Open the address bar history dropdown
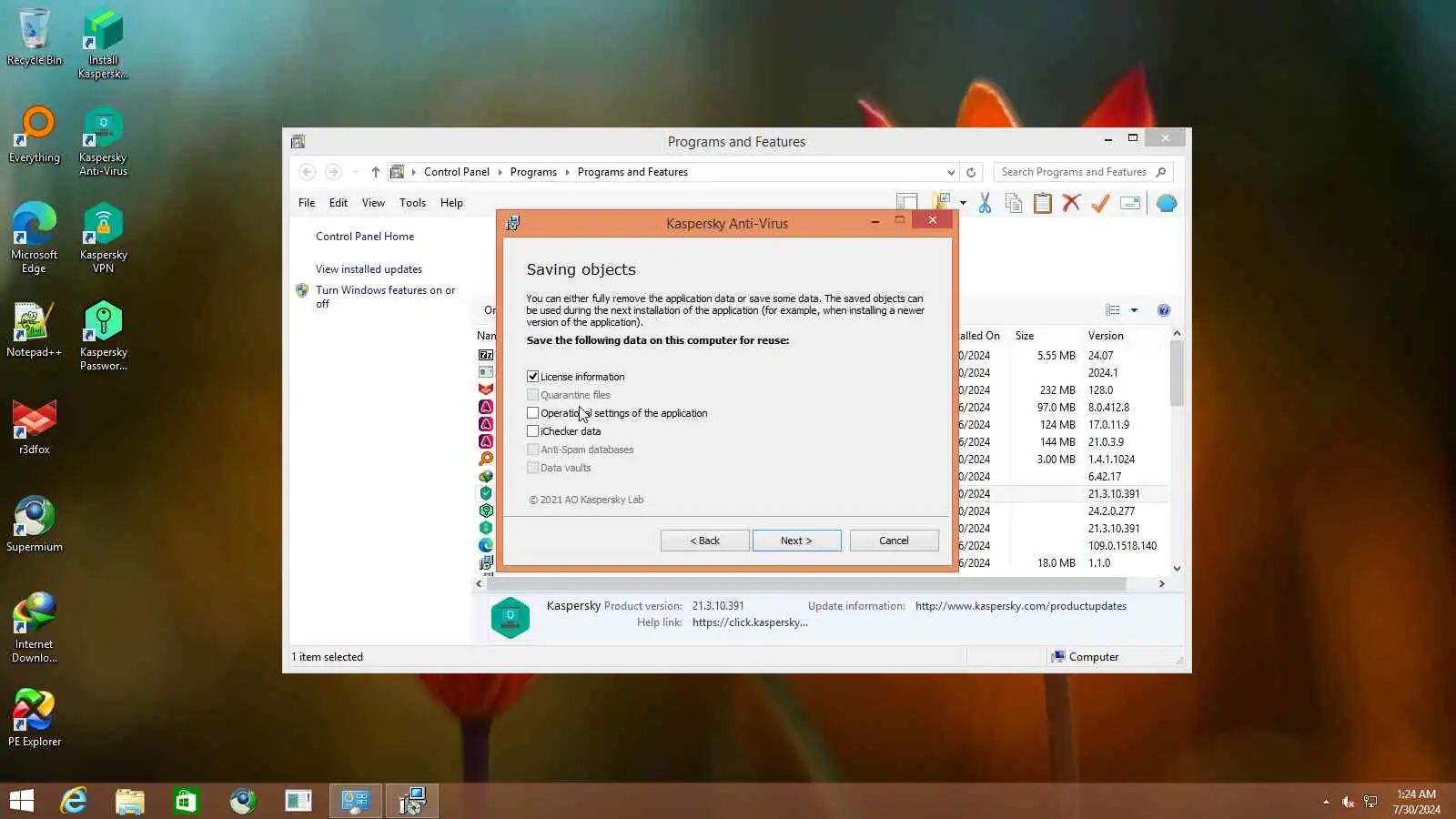 951,172
